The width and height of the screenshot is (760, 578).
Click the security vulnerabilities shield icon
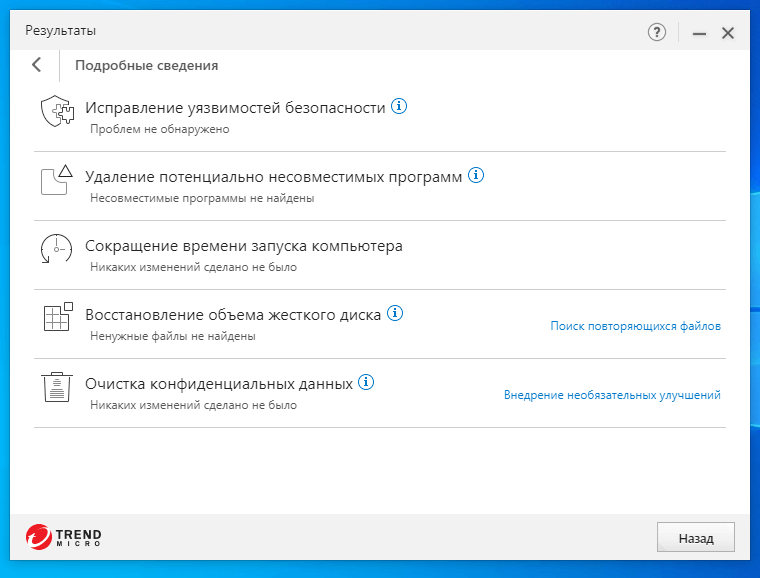pos(56,112)
